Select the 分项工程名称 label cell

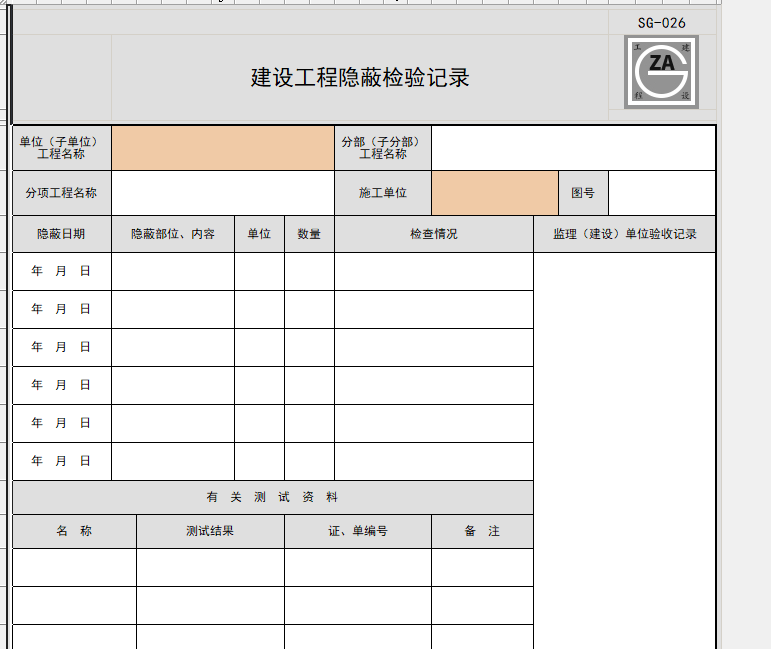coord(62,193)
